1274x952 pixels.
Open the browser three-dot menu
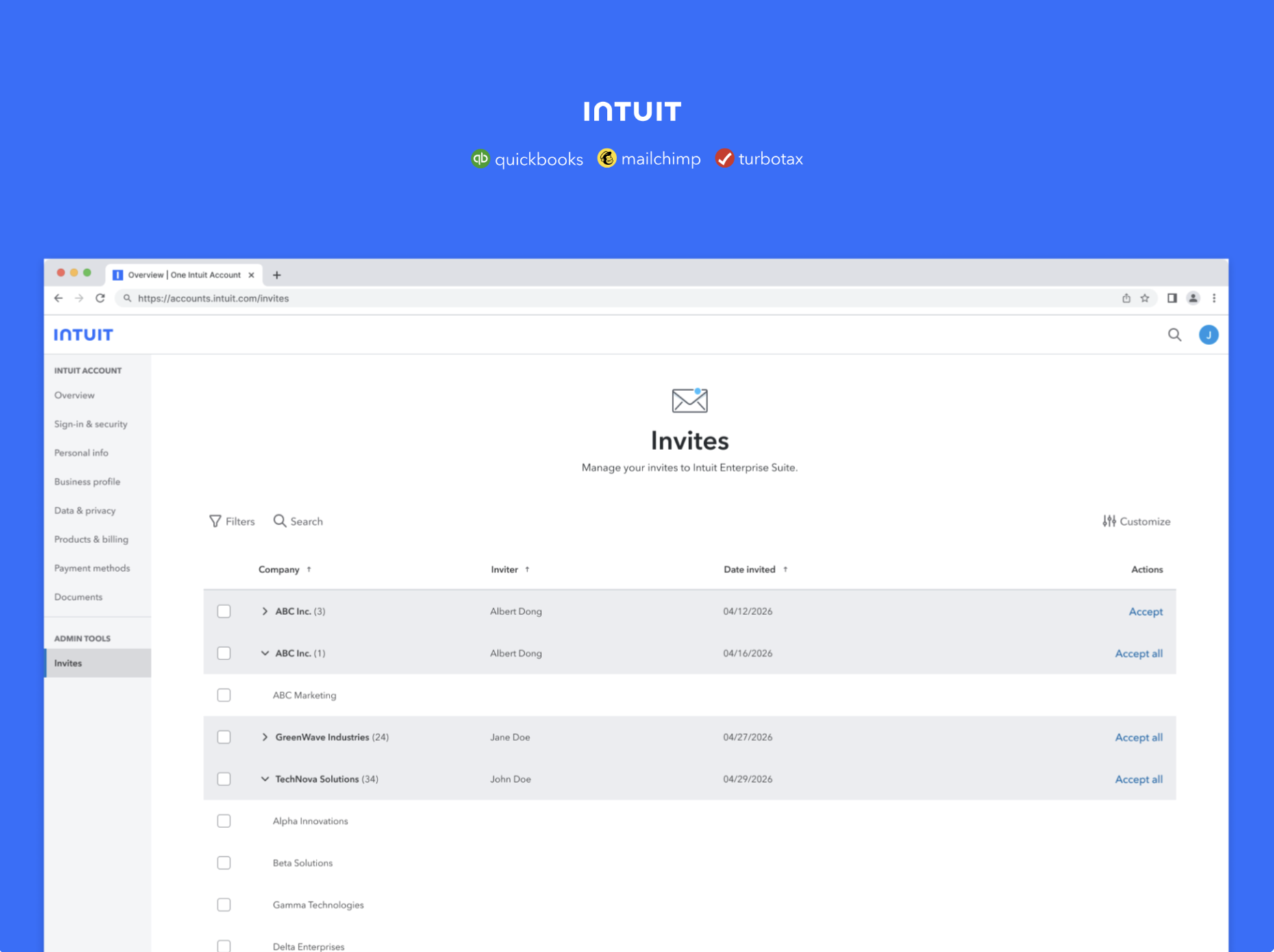click(1214, 298)
